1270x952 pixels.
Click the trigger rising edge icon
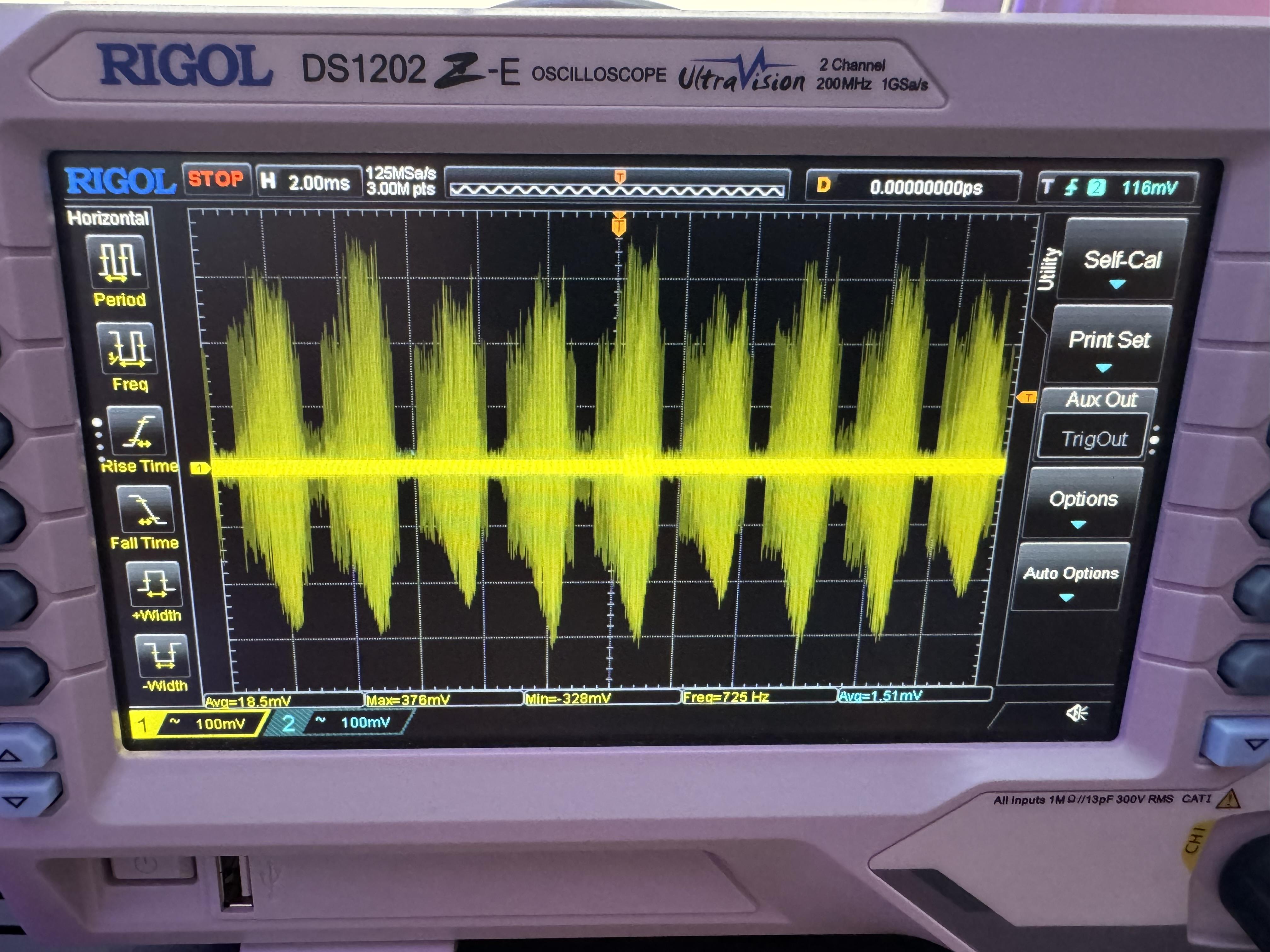(1071, 188)
